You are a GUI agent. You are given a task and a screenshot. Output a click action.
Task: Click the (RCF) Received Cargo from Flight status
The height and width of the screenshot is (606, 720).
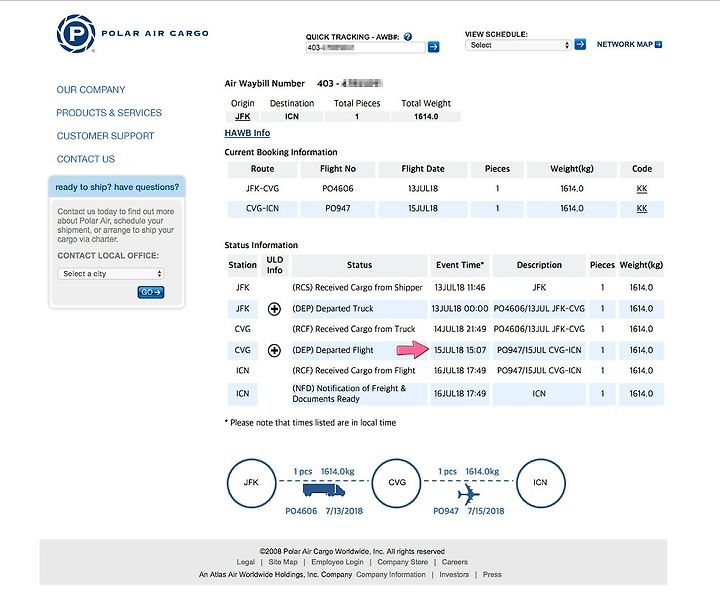tap(354, 370)
